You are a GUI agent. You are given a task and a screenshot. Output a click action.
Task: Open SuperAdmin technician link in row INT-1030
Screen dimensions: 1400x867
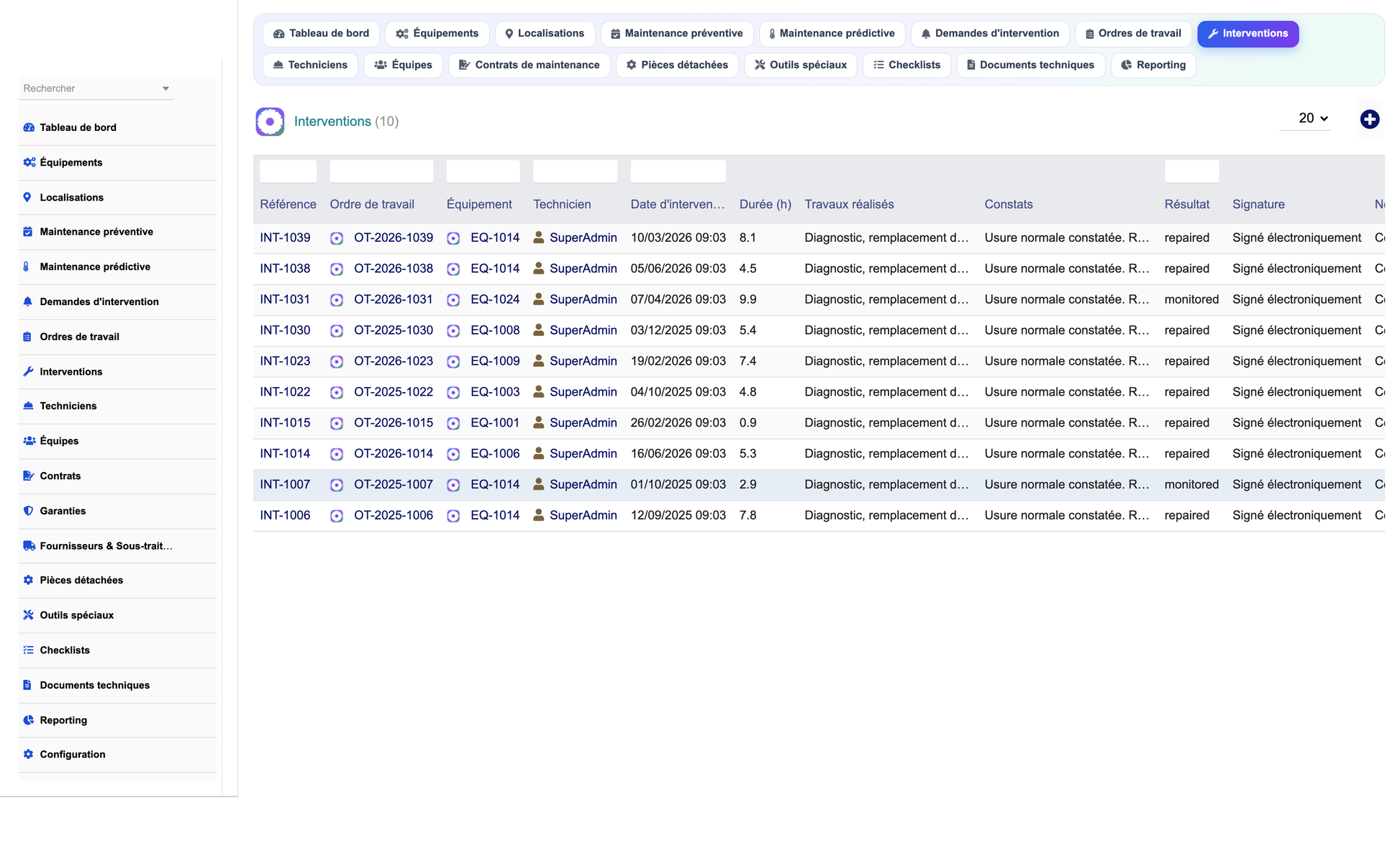(x=583, y=331)
